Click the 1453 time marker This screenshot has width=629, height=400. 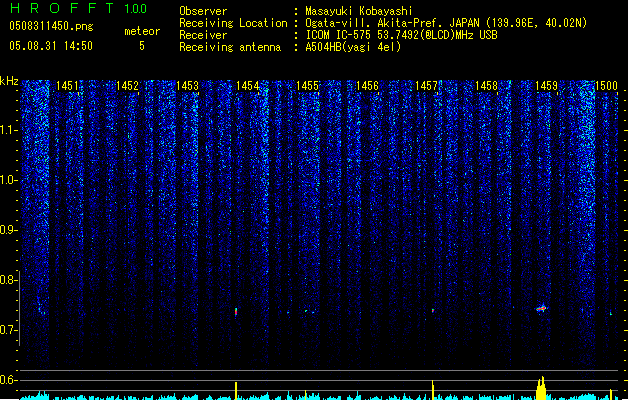(x=187, y=86)
